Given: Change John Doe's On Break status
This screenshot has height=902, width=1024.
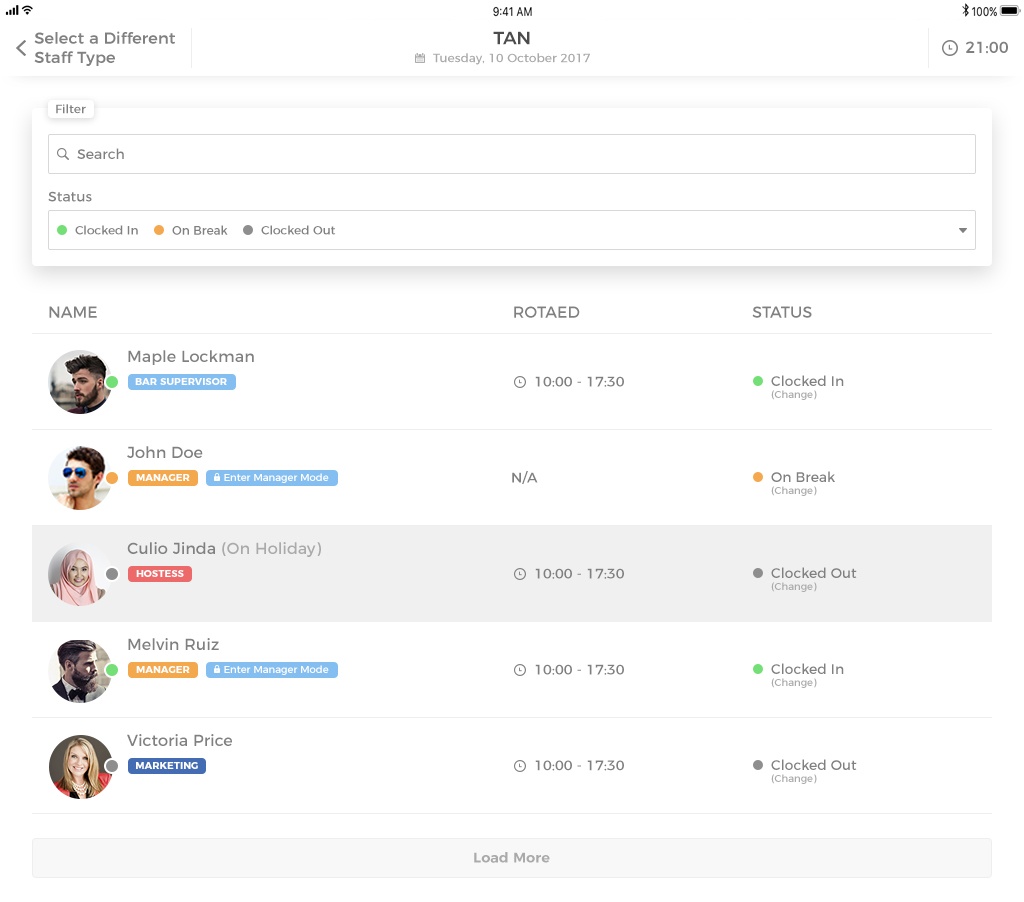Looking at the screenshot, I should click(x=794, y=491).
